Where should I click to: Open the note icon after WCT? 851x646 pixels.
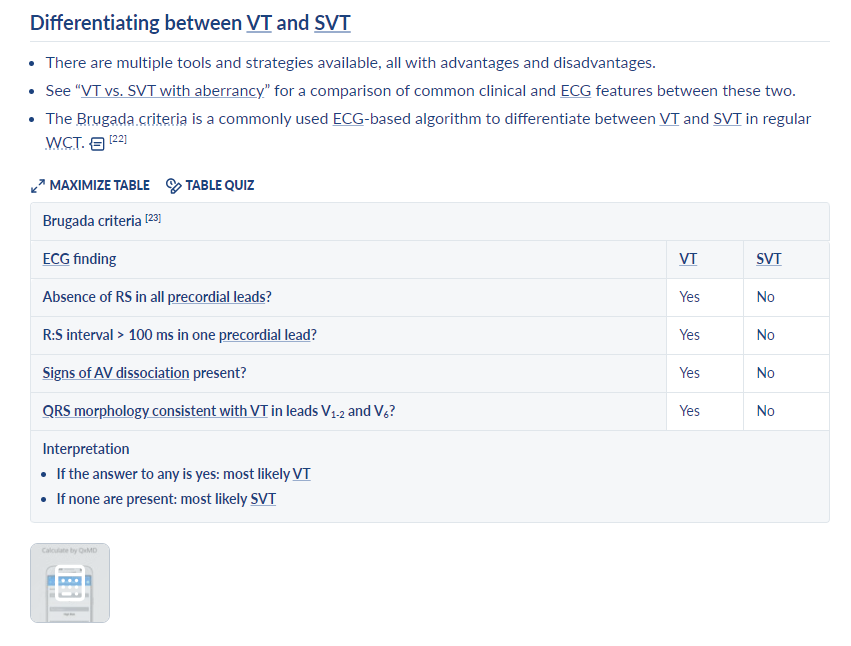(x=97, y=144)
